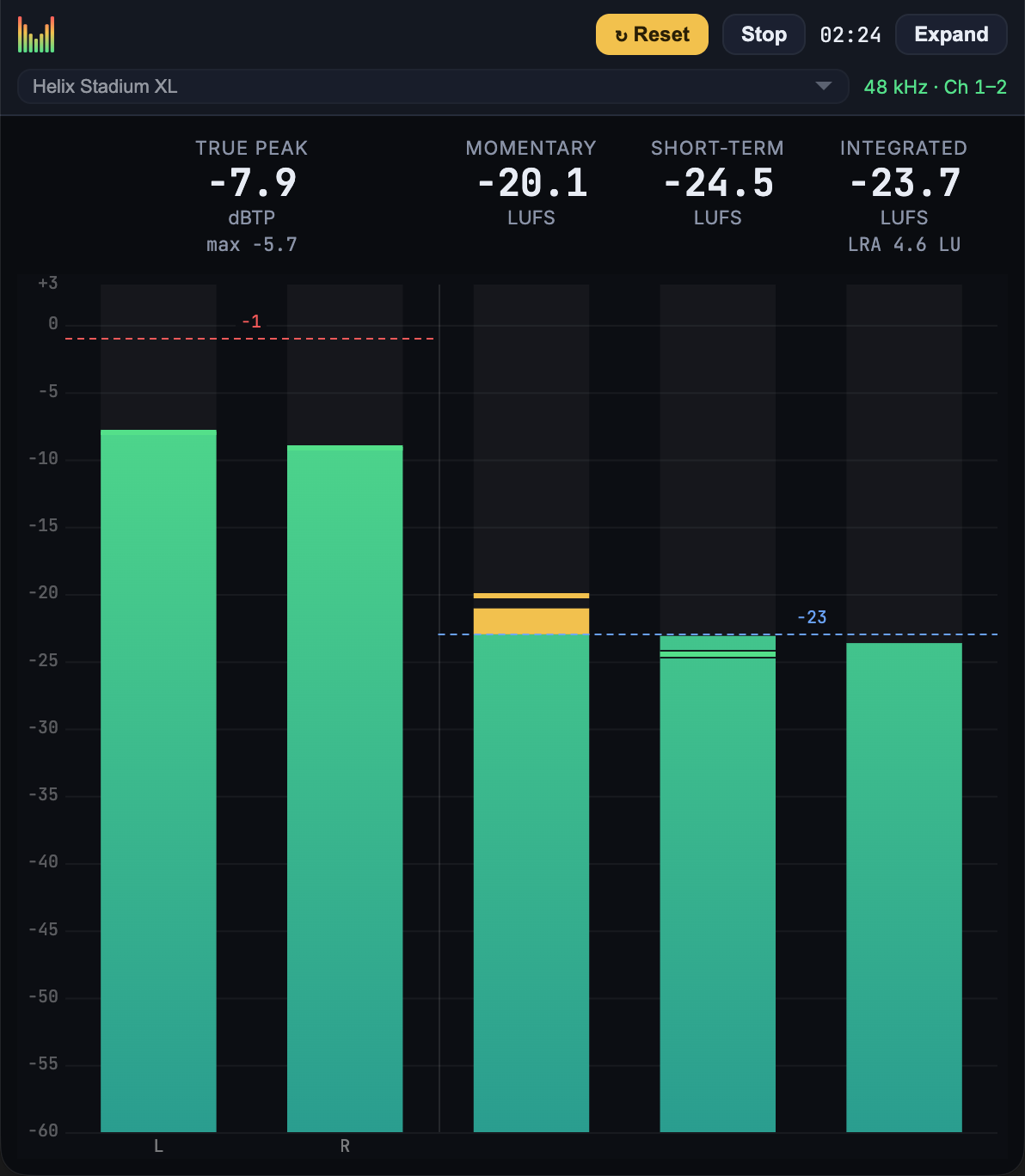Open the Helix Stadium XL device dropdown
The image size is (1025, 1176).
[x=433, y=86]
